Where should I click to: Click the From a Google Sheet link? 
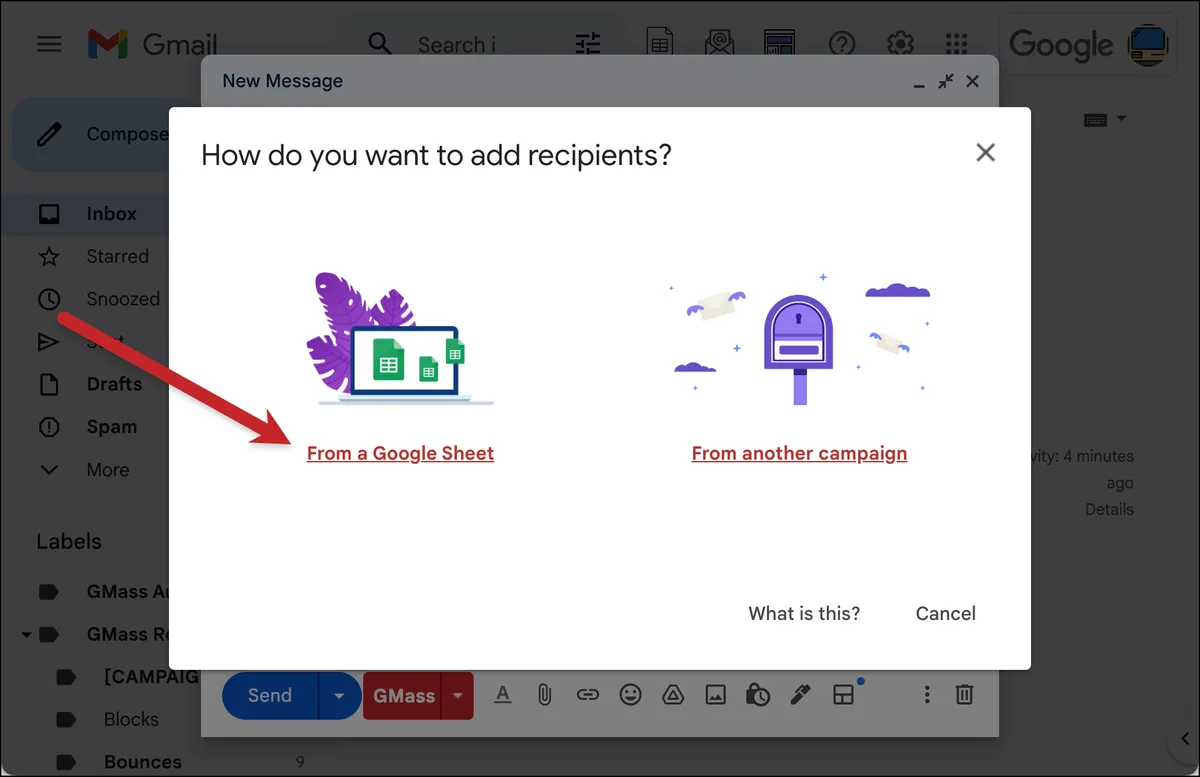(400, 453)
